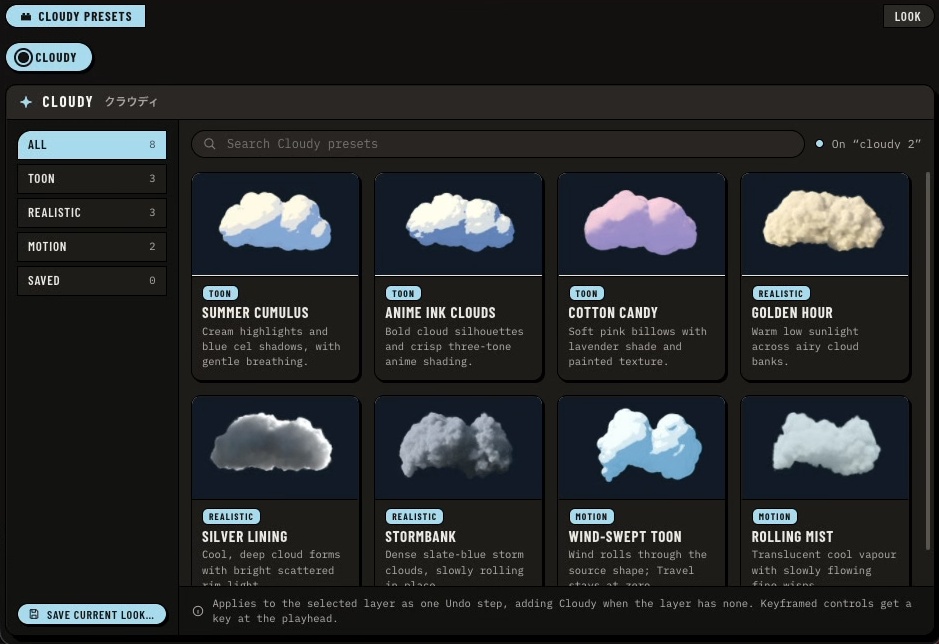Click the Realistic tag on Silver Lining
The height and width of the screenshot is (644, 939).
pyautogui.click(x=231, y=516)
